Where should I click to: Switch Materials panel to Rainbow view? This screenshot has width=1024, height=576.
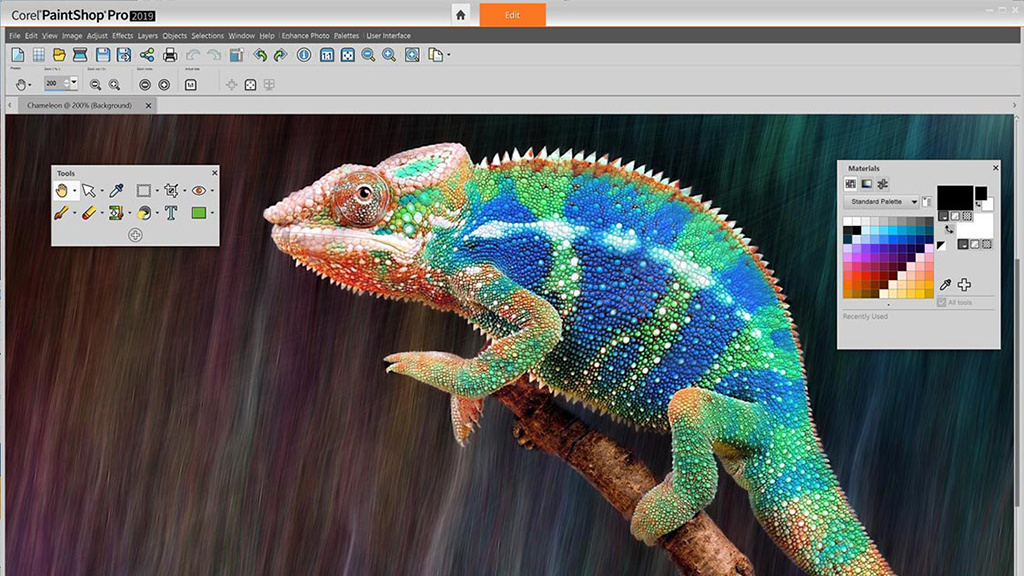(867, 183)
